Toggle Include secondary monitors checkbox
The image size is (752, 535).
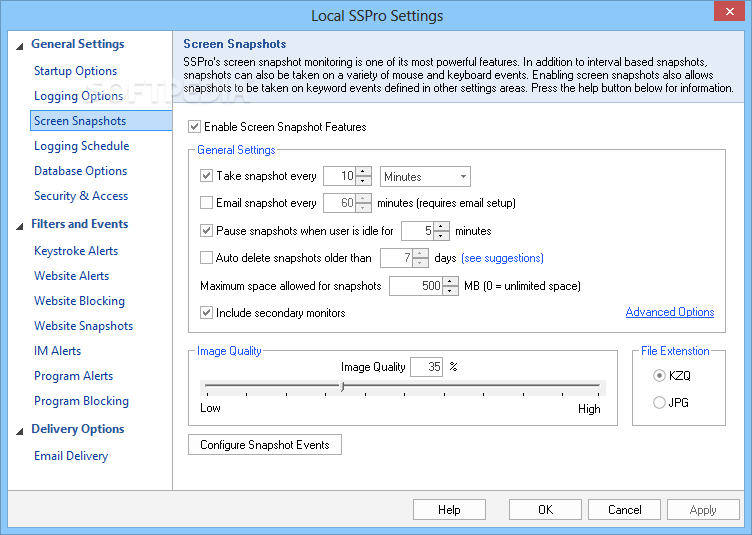[206, 313]
